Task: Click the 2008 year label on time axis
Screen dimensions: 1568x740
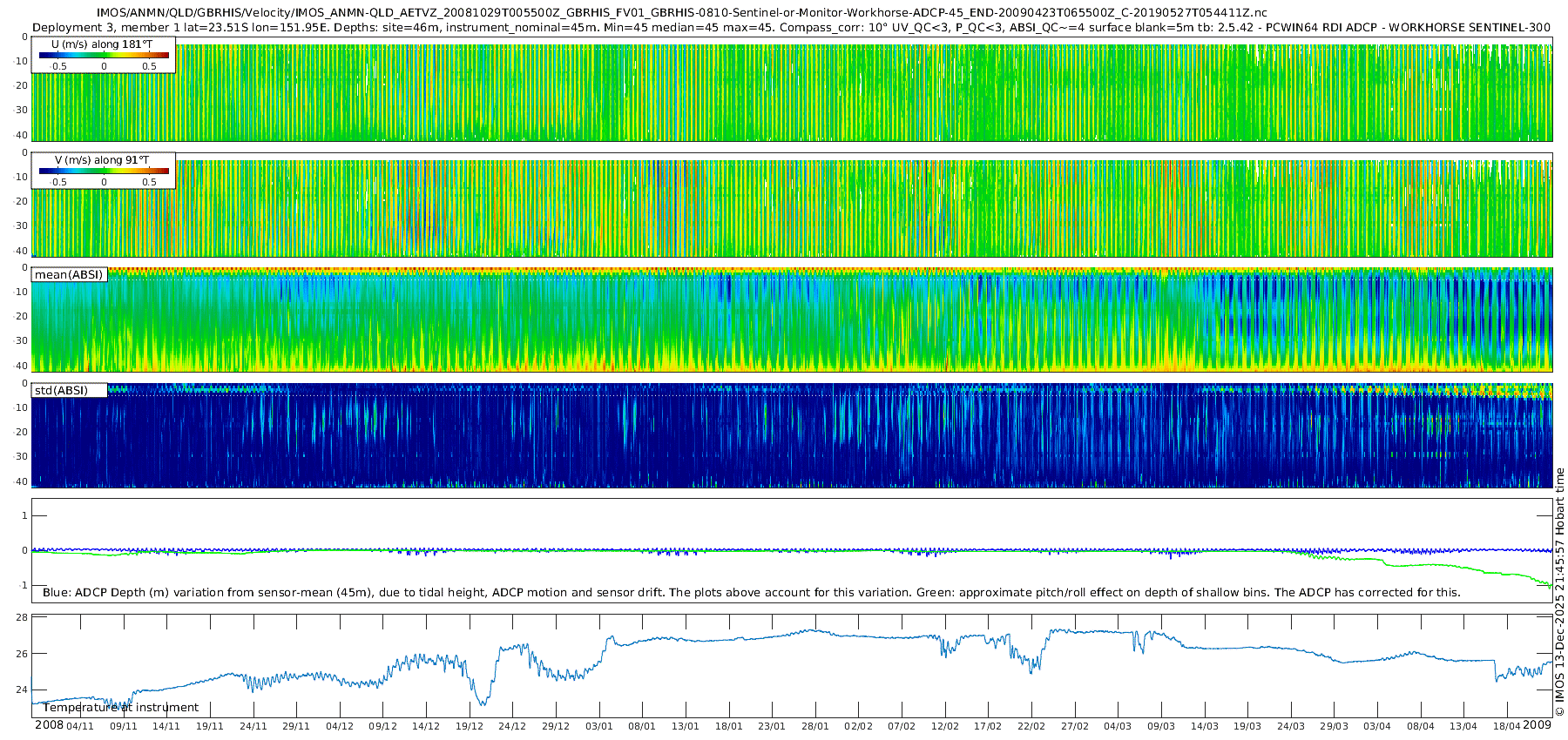Action: click(49, 725)
